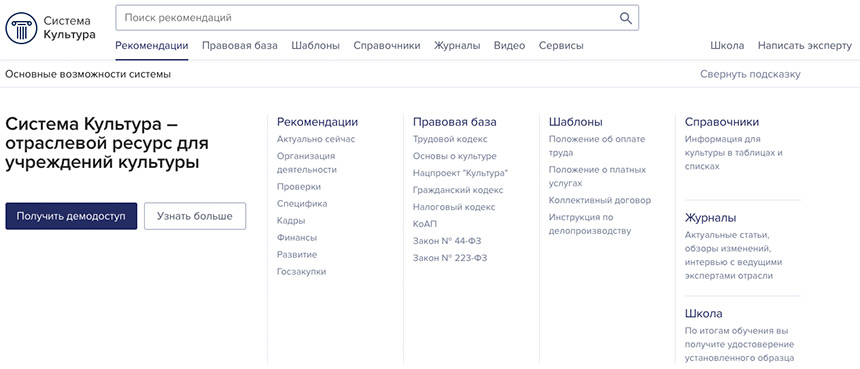Click the Актуальные статьи, обзоры изменений description

click(x=734, y=256)
